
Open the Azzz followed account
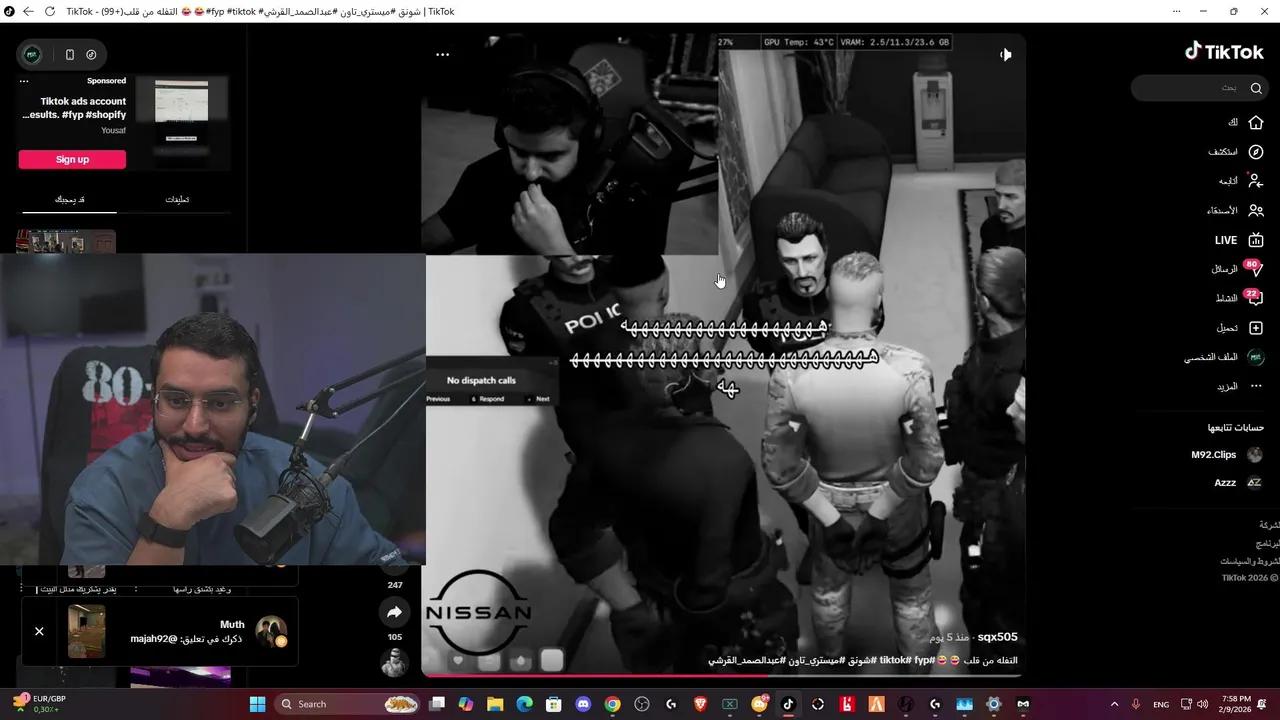click(1239, 483)
